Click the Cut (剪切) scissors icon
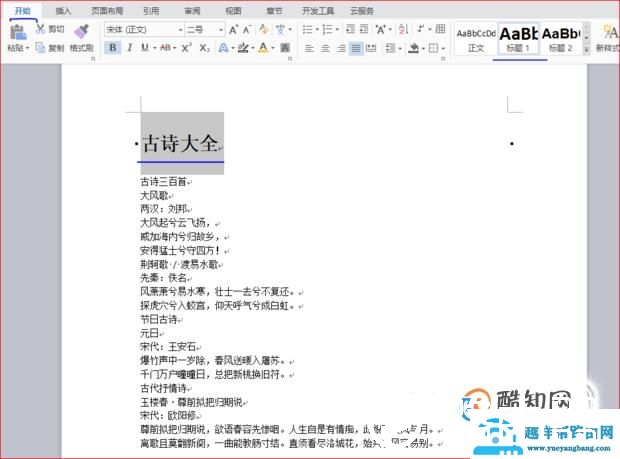This screenshot has width=620, height=459. pos(40,29)
